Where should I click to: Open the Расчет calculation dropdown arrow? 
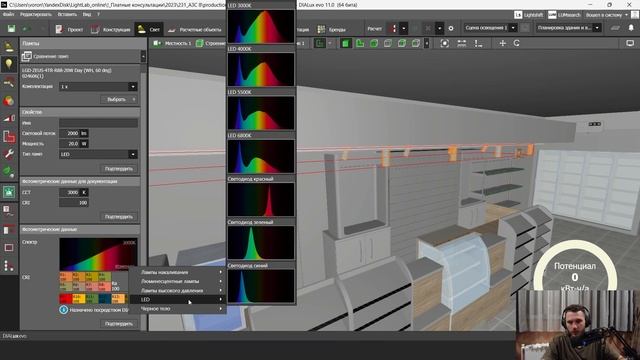click(403, 29)
